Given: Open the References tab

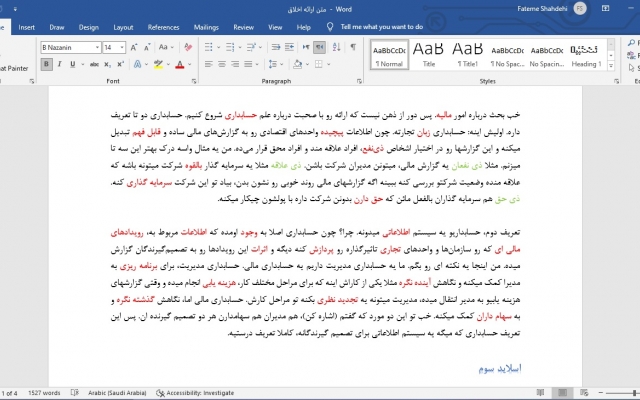Looking at the screenshot, I should tap(163, 27).
